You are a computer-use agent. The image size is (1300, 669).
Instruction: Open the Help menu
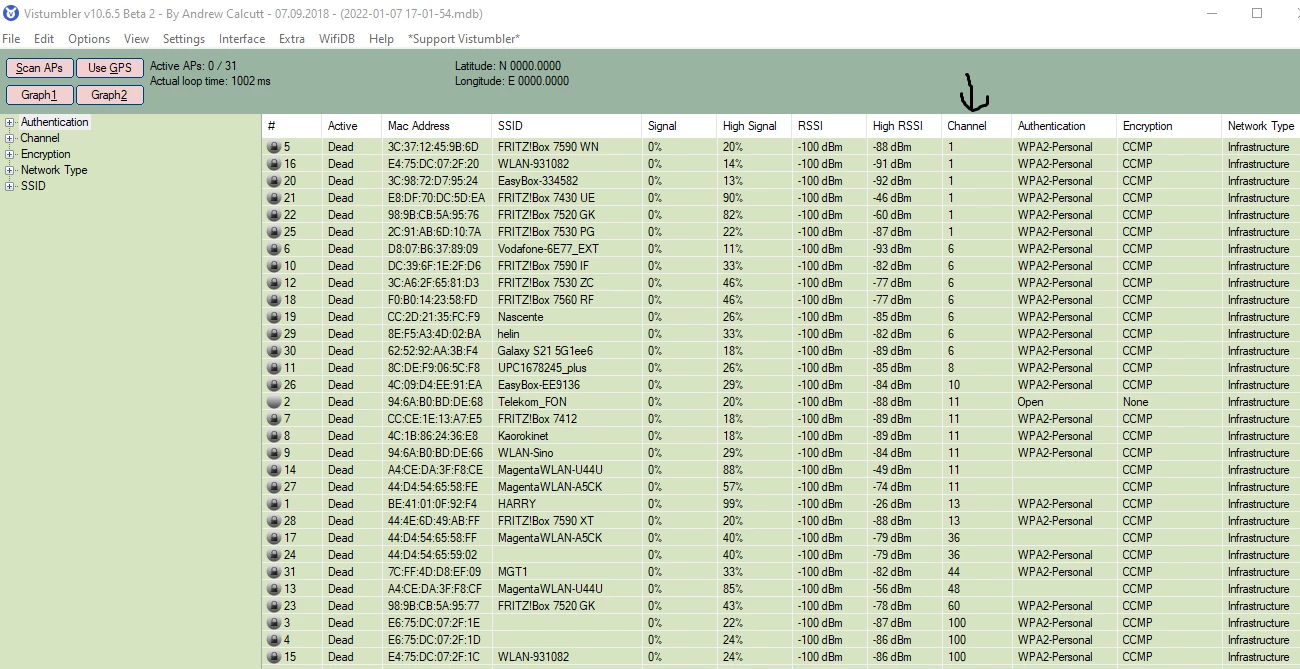pos(381,39)
